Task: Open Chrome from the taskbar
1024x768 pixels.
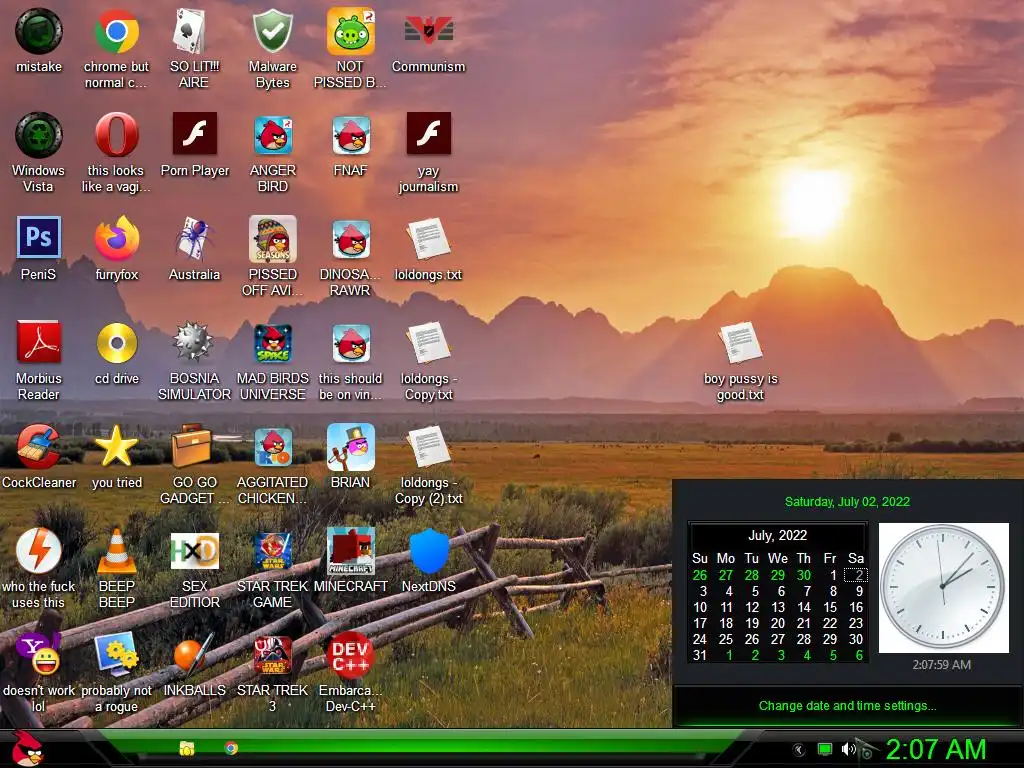Action: 231,748
